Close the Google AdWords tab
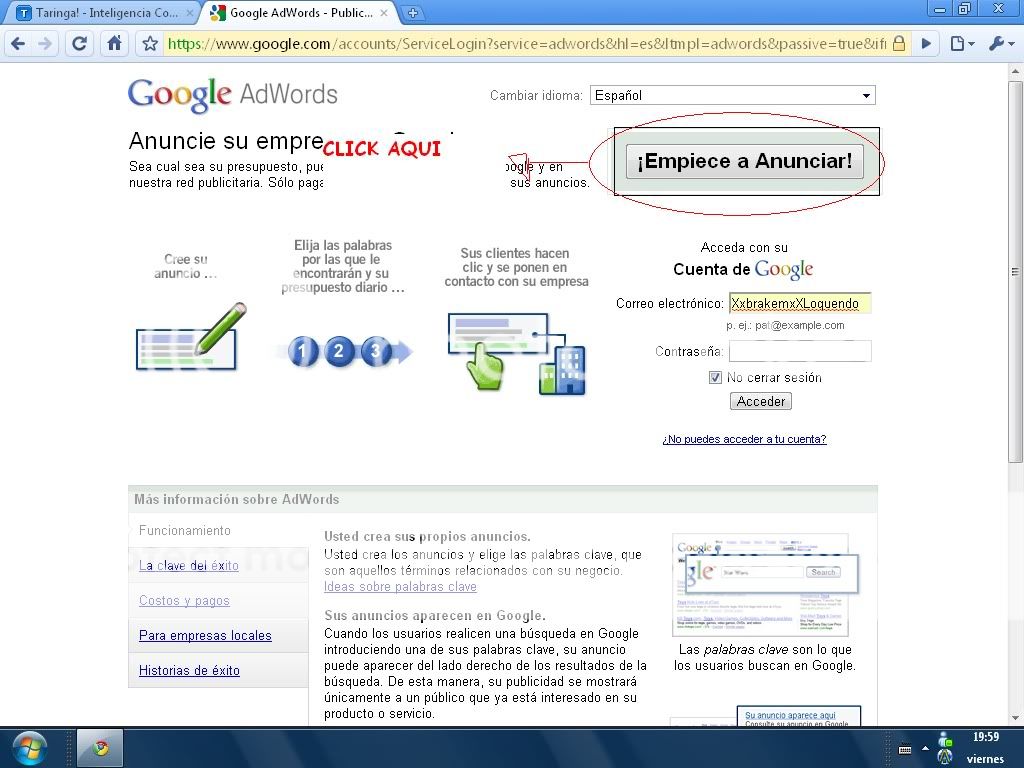The height and width of the screenshot is (768, 1024). (x=384, y=12)
